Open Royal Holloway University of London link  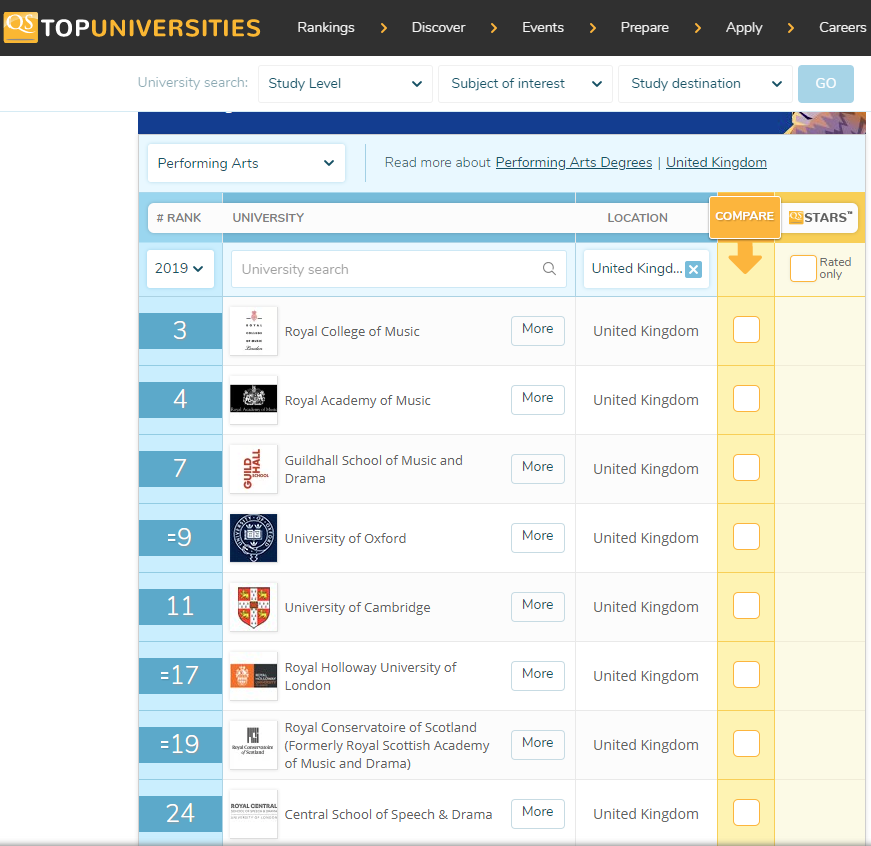(x=370, y=676)
